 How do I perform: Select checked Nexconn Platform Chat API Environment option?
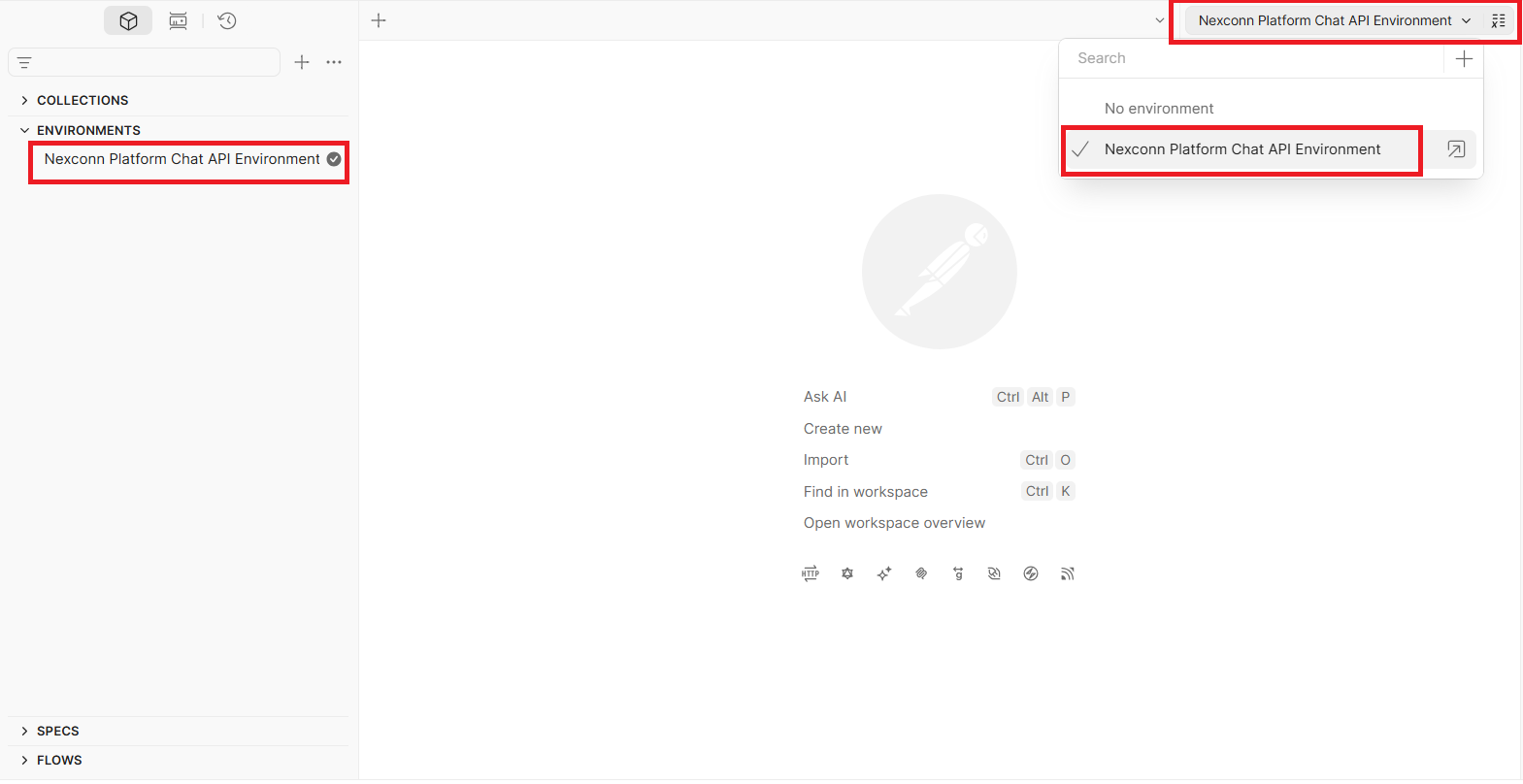point(1242,149)
